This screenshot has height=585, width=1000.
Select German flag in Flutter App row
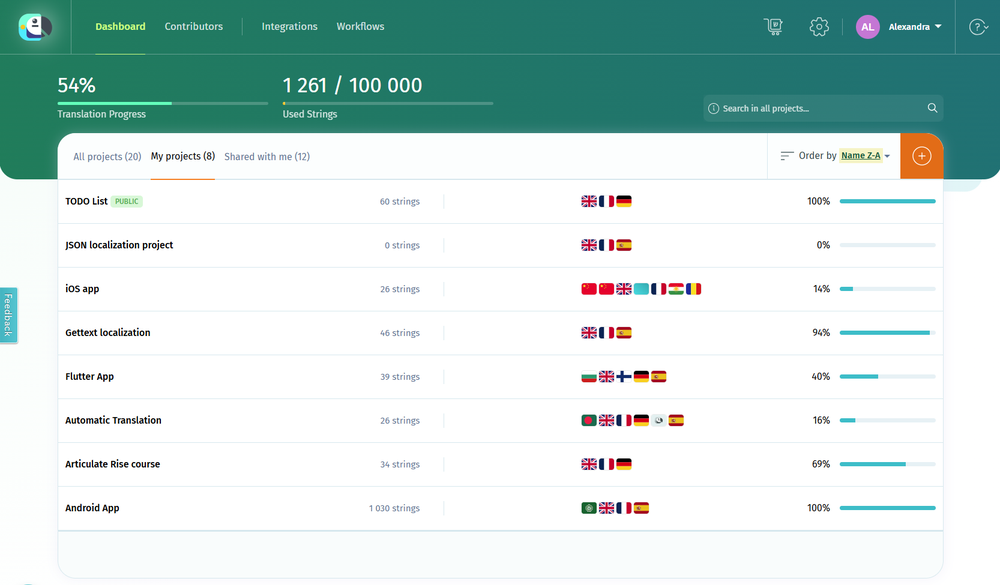[x=641, y=376]
